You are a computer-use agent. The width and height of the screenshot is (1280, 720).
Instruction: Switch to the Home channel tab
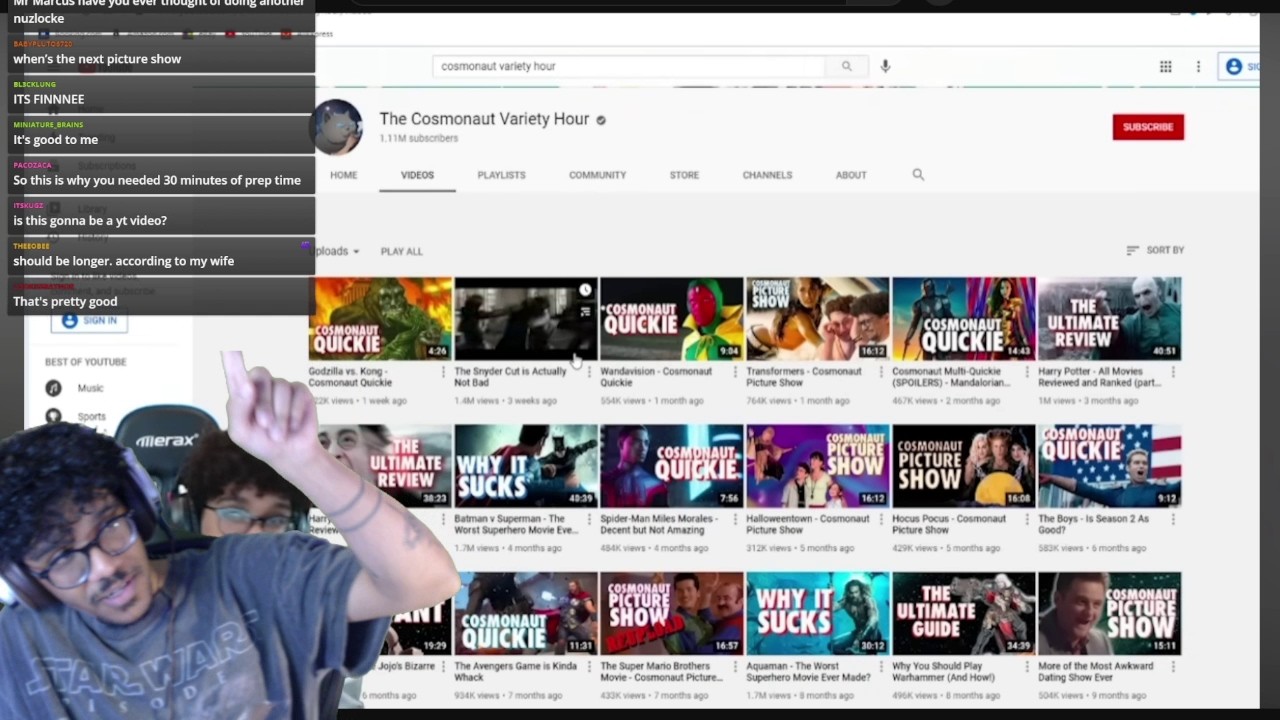(343, 175)
